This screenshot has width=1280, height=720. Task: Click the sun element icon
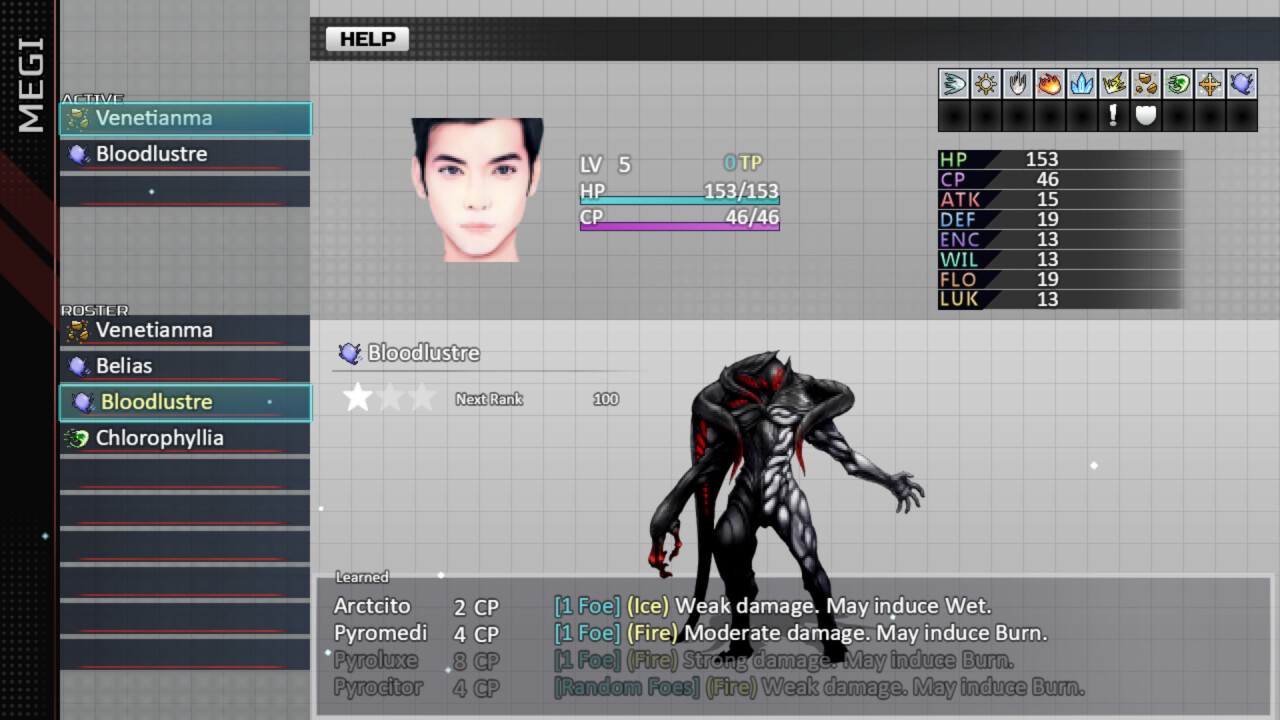point(985,84)
